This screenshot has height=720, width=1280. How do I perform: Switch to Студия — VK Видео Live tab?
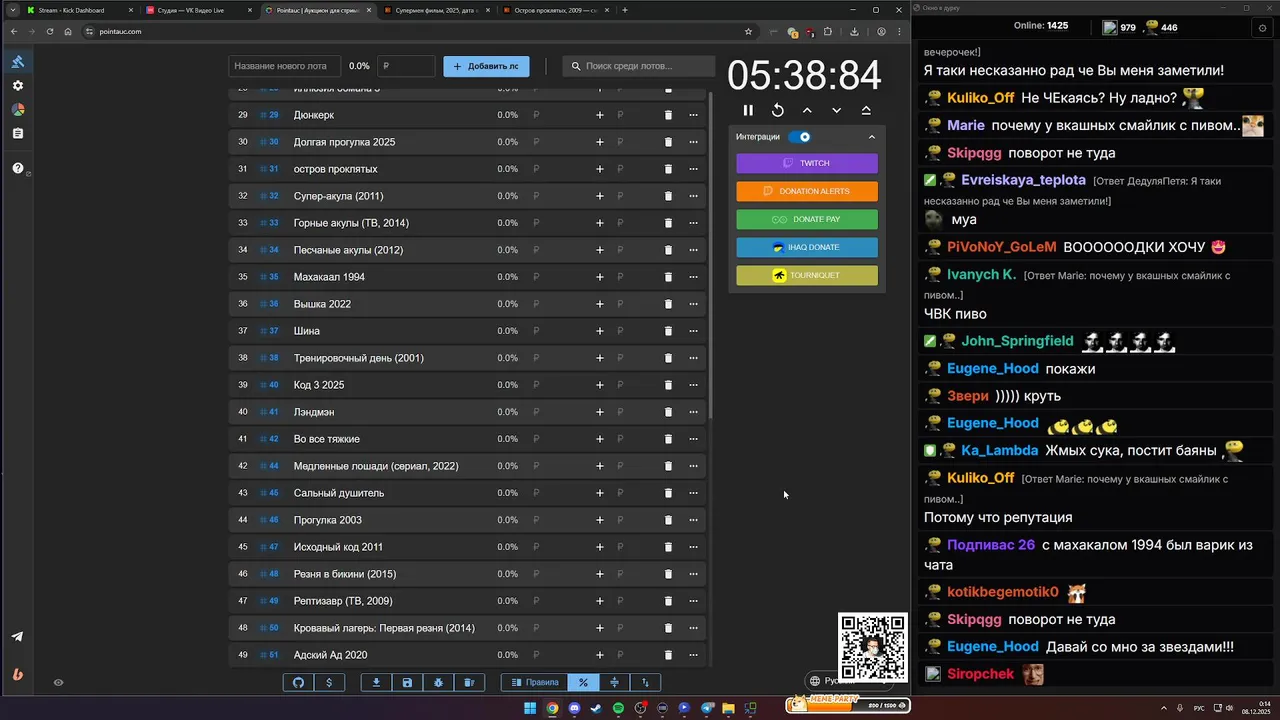pyautogui.click(x=197, y=10)
